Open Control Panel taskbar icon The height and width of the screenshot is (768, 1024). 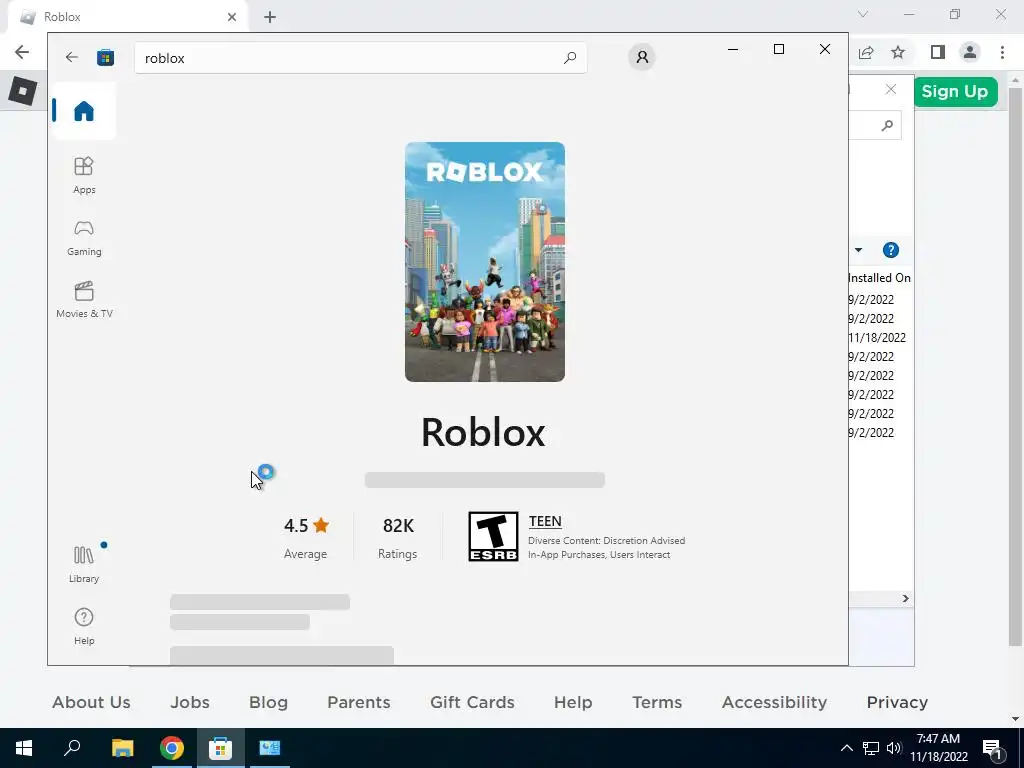(x=270, y=748)
